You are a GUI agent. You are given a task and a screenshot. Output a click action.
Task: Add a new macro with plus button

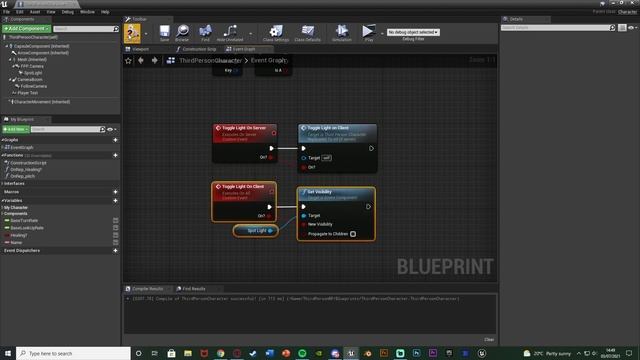point(116,192)
